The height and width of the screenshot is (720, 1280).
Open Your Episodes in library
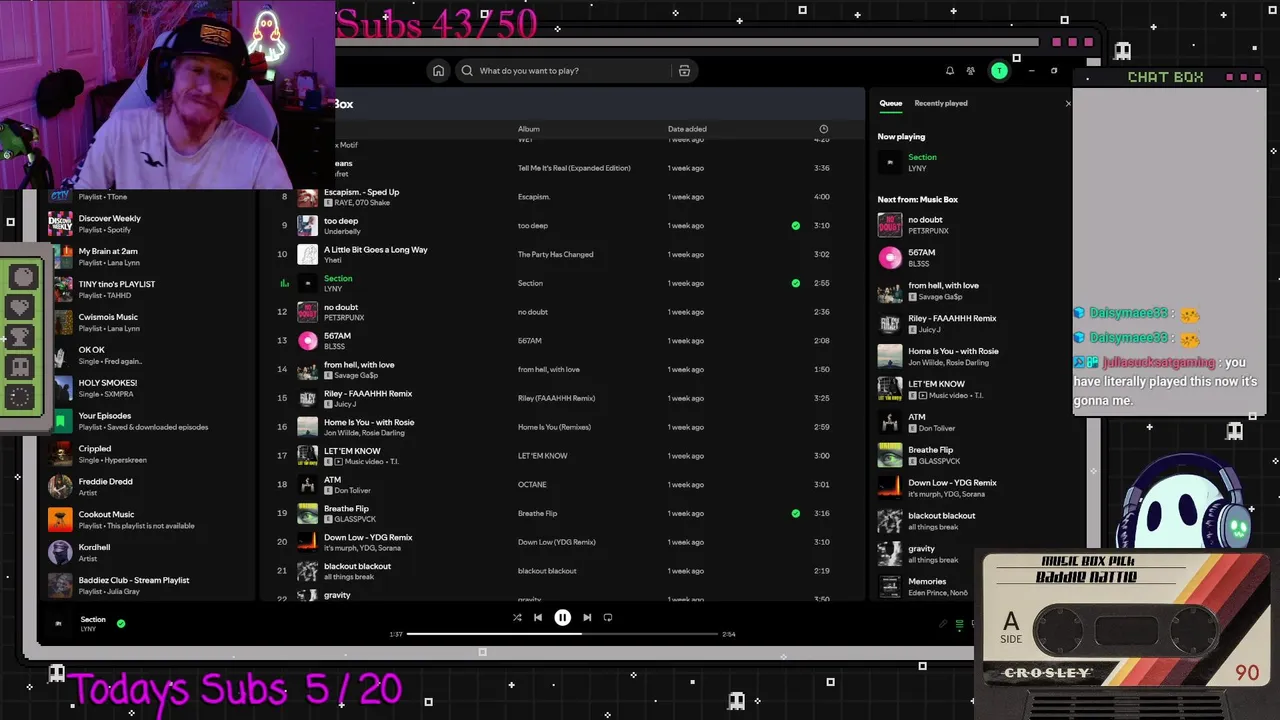[150, 421]
